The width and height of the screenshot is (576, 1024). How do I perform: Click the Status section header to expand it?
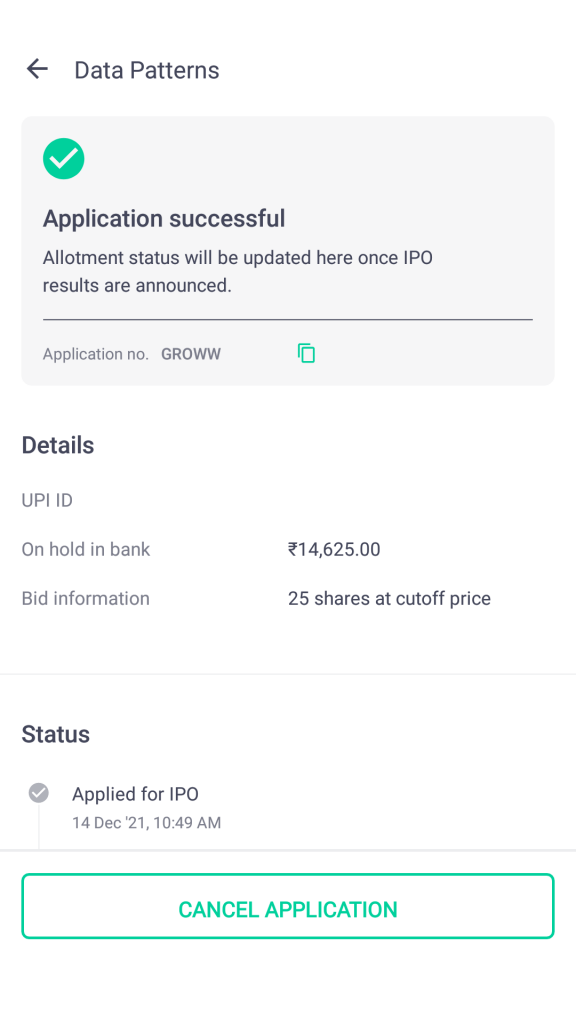point(55,734)
